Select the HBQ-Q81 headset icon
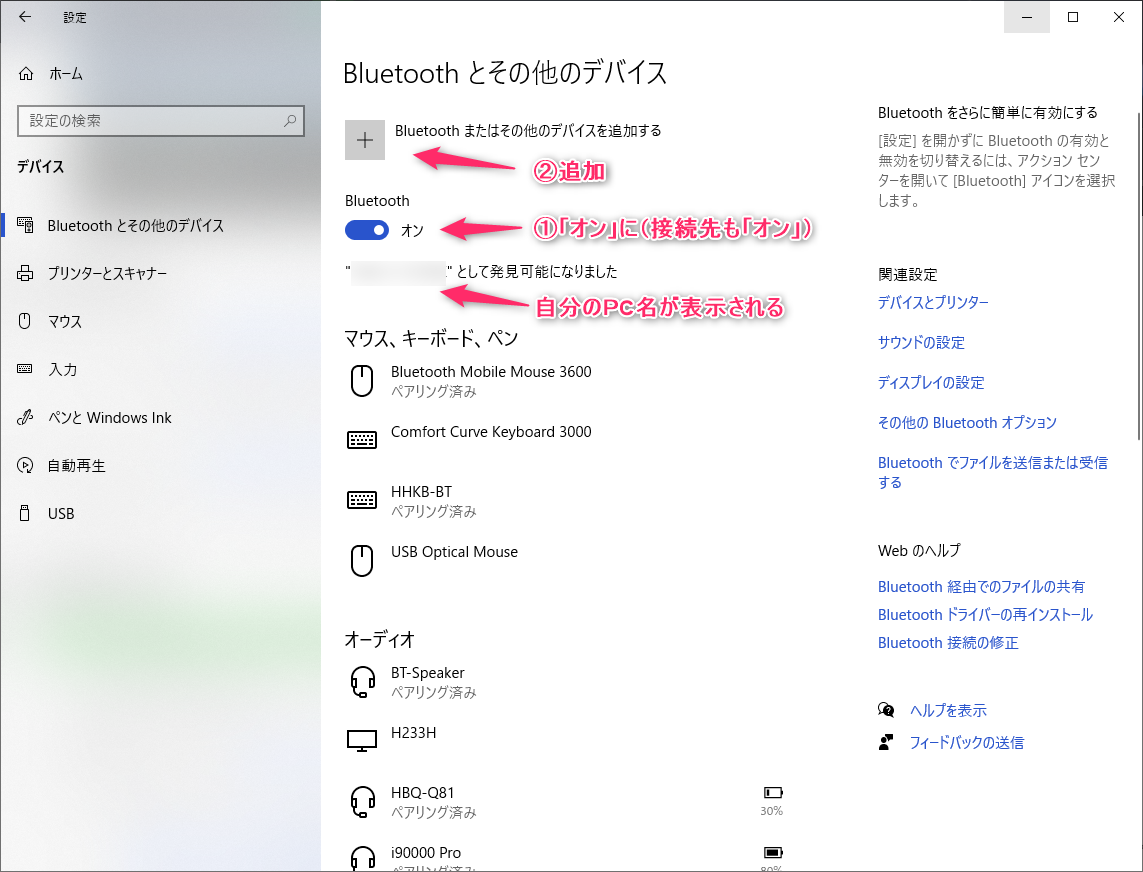Image resolution: width=1143 pixels, height=872 pixels. coord(362,802)
